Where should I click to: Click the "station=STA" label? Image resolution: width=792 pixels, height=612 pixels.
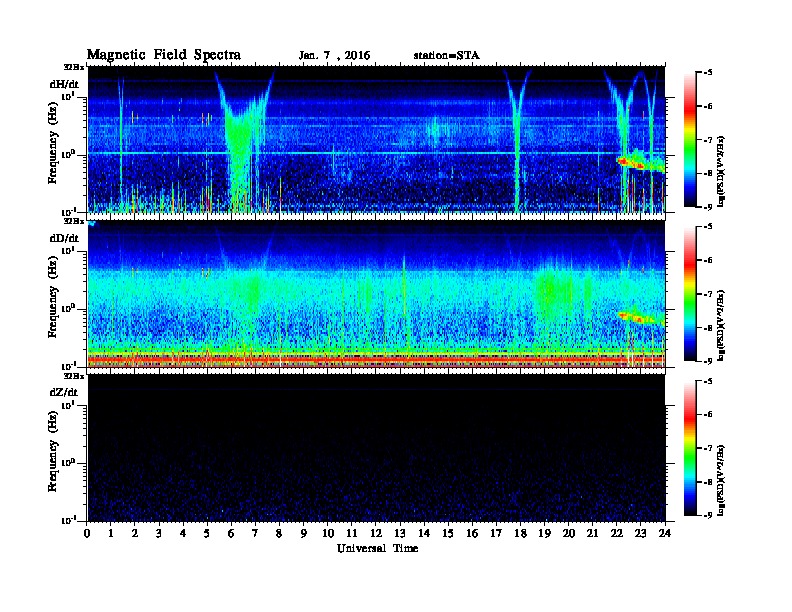point(446,56)
